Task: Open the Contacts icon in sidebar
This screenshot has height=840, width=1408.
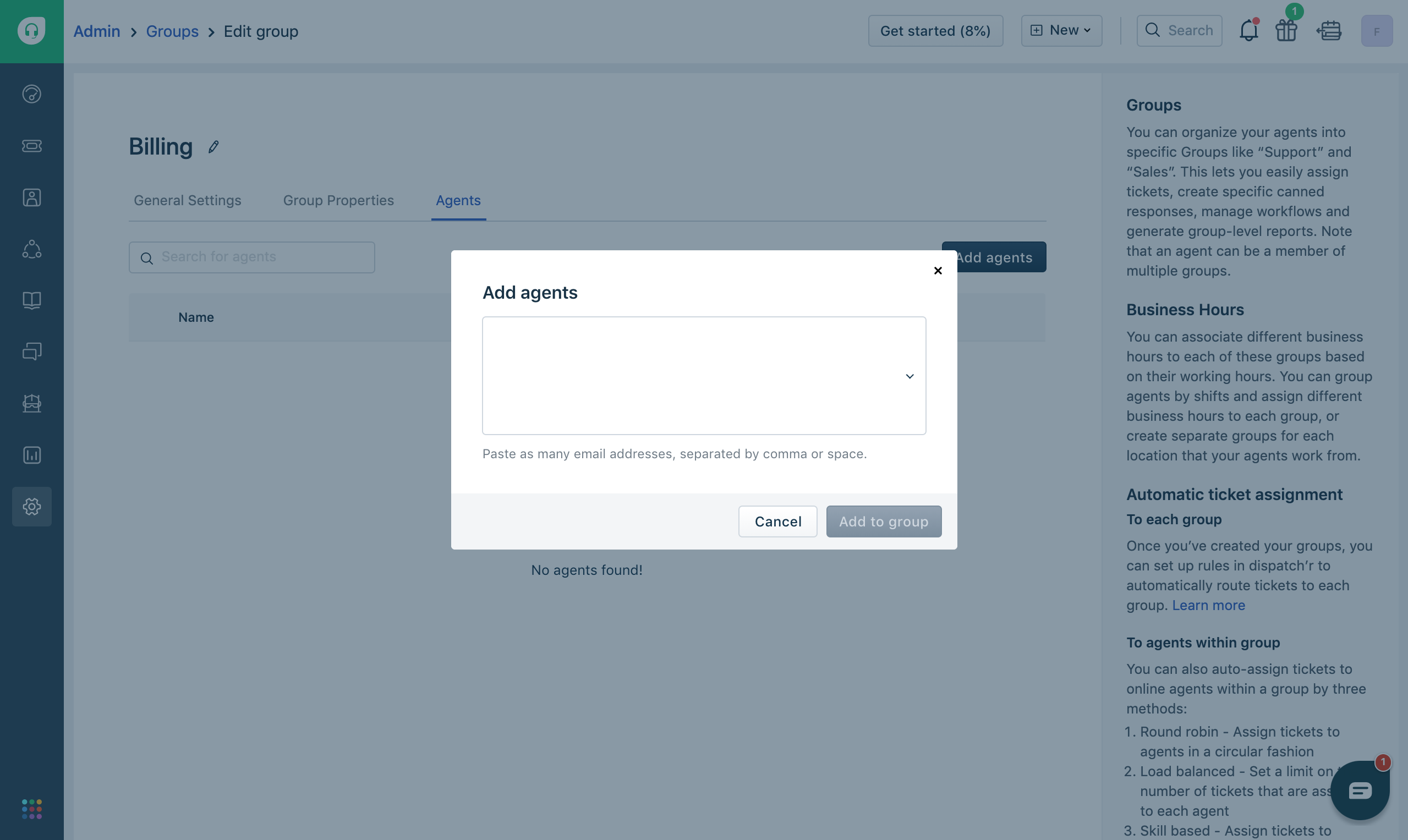Action: tap(32, 197)
